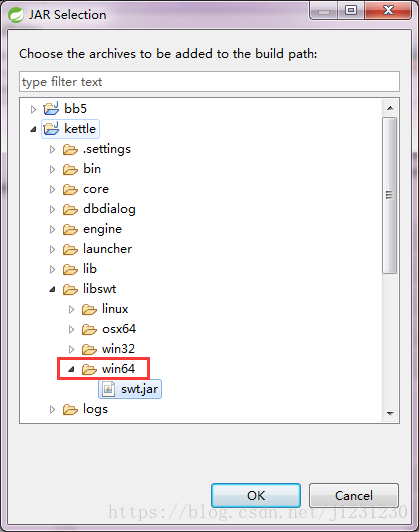
Task: Select the engine label
Action: tap(102, 229)
